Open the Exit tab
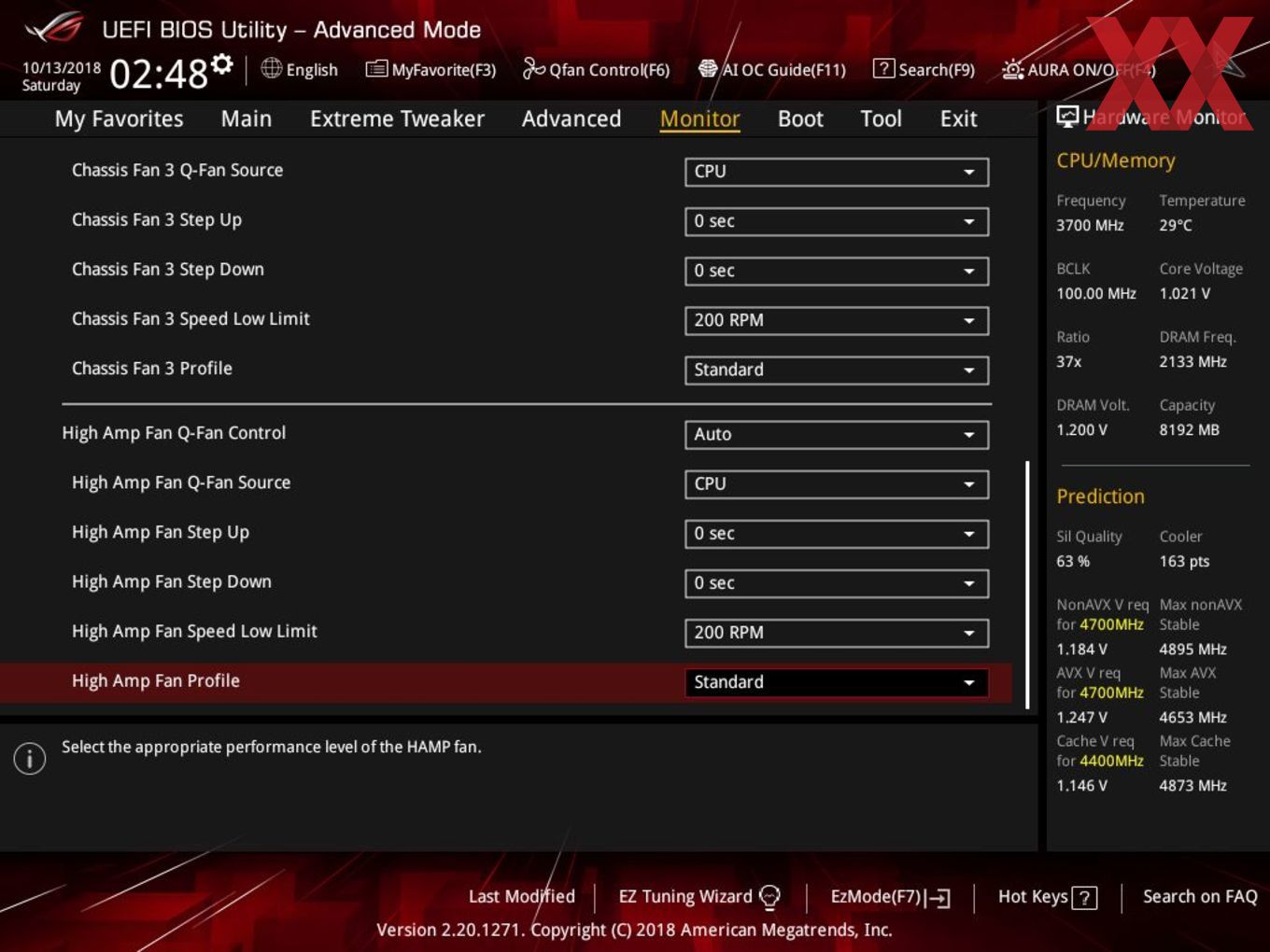The image size is (1270, 952). click(x=958, y=119)
